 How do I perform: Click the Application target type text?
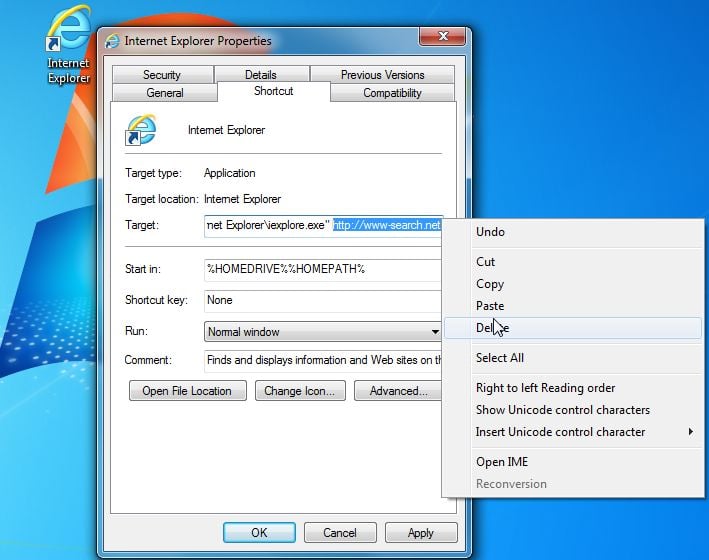pyautogui.click(x=230, y=173)
